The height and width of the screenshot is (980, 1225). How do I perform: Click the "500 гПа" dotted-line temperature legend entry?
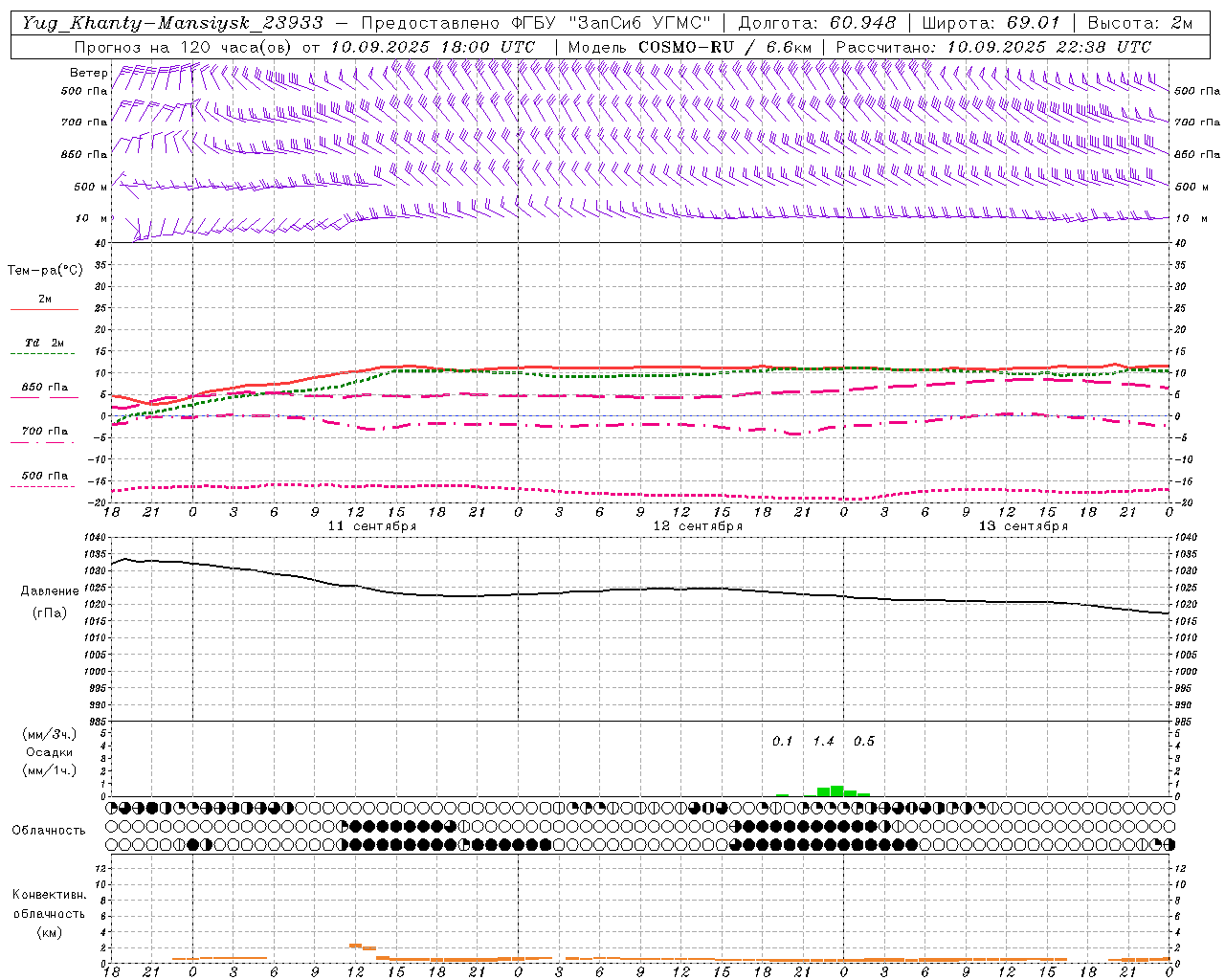pos(45,476)
